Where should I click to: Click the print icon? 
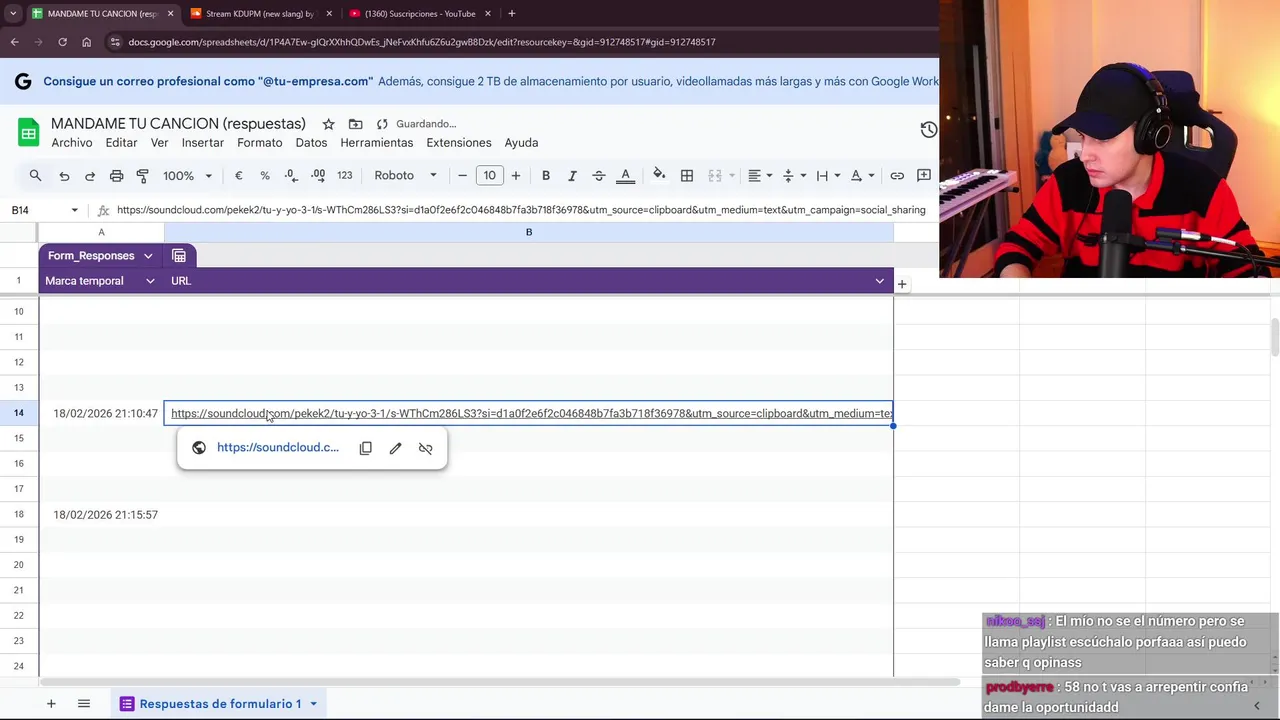tap(116, 175)
